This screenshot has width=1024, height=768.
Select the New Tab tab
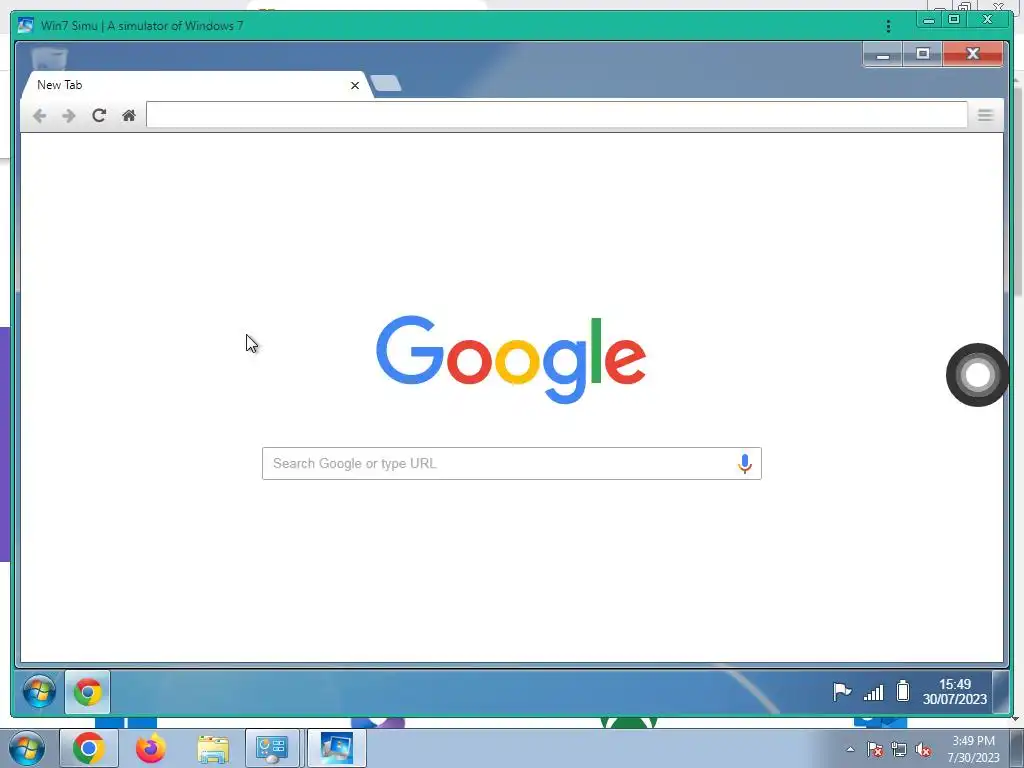click(196, 86)
